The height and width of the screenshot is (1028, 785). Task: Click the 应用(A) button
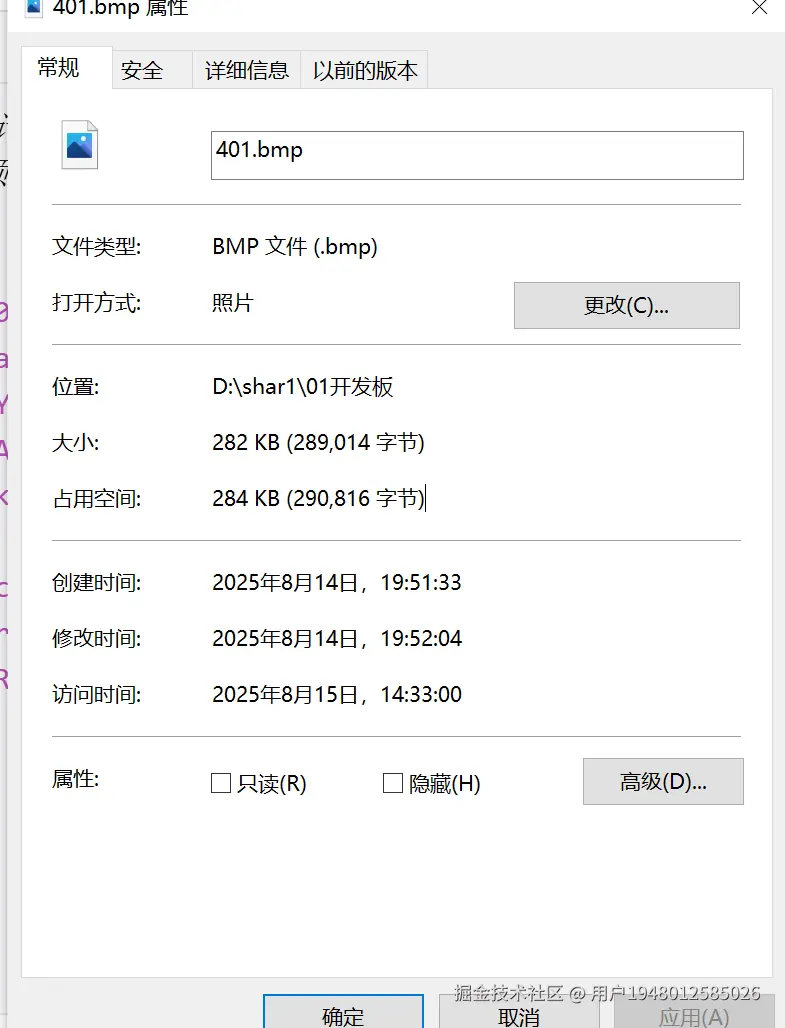click(x=693, y=1013)
